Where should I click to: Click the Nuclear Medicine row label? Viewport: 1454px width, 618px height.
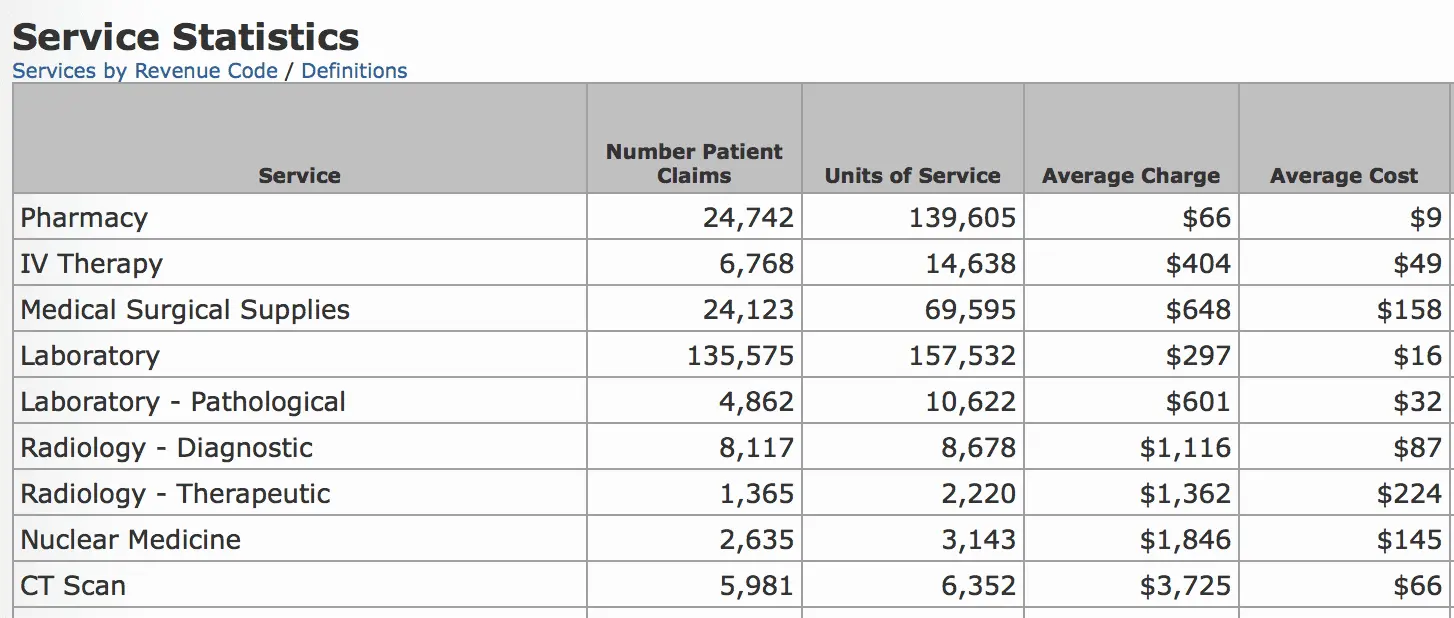tap(131, 540)
